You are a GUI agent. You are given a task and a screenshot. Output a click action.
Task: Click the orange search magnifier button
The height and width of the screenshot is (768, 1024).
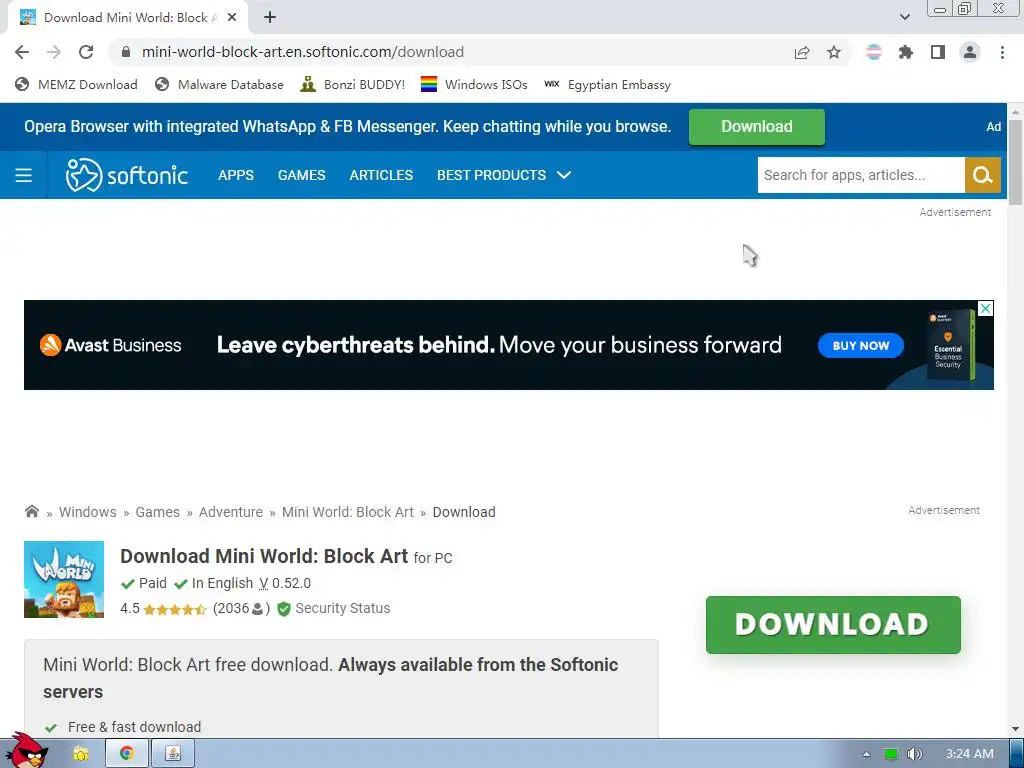click(983, 175)
